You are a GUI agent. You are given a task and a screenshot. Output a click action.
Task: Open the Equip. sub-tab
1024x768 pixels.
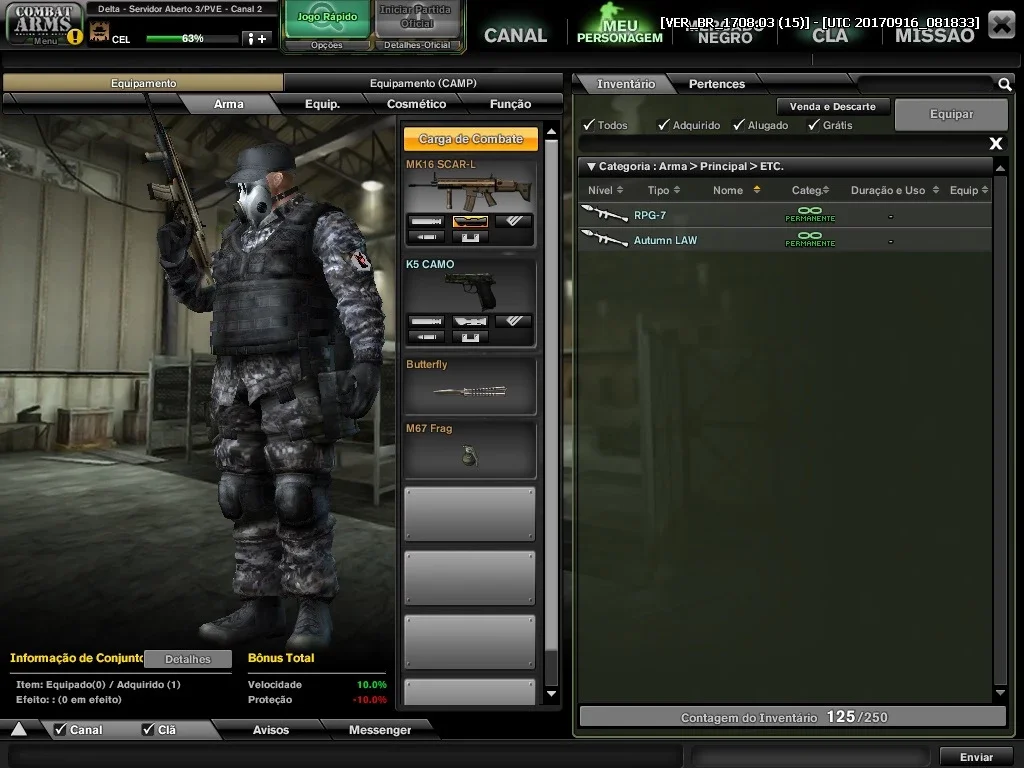[x=323, y=104]
